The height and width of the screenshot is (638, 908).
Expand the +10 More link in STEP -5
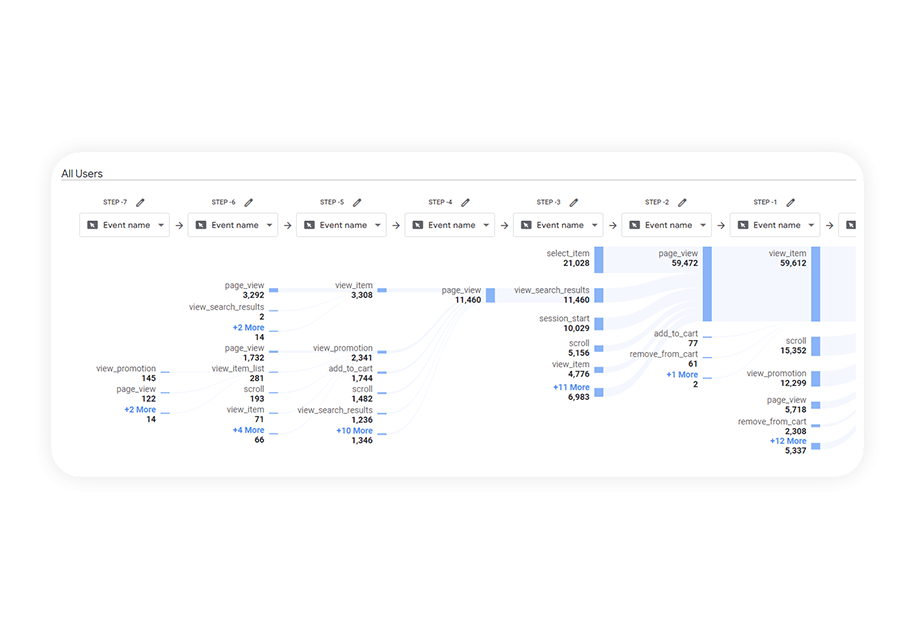(x=354, y=431)
